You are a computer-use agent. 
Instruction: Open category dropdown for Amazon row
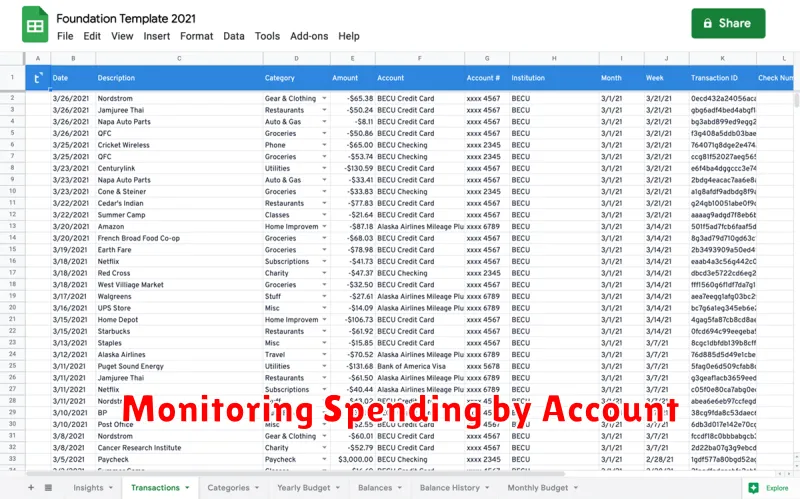pos(324,226)
